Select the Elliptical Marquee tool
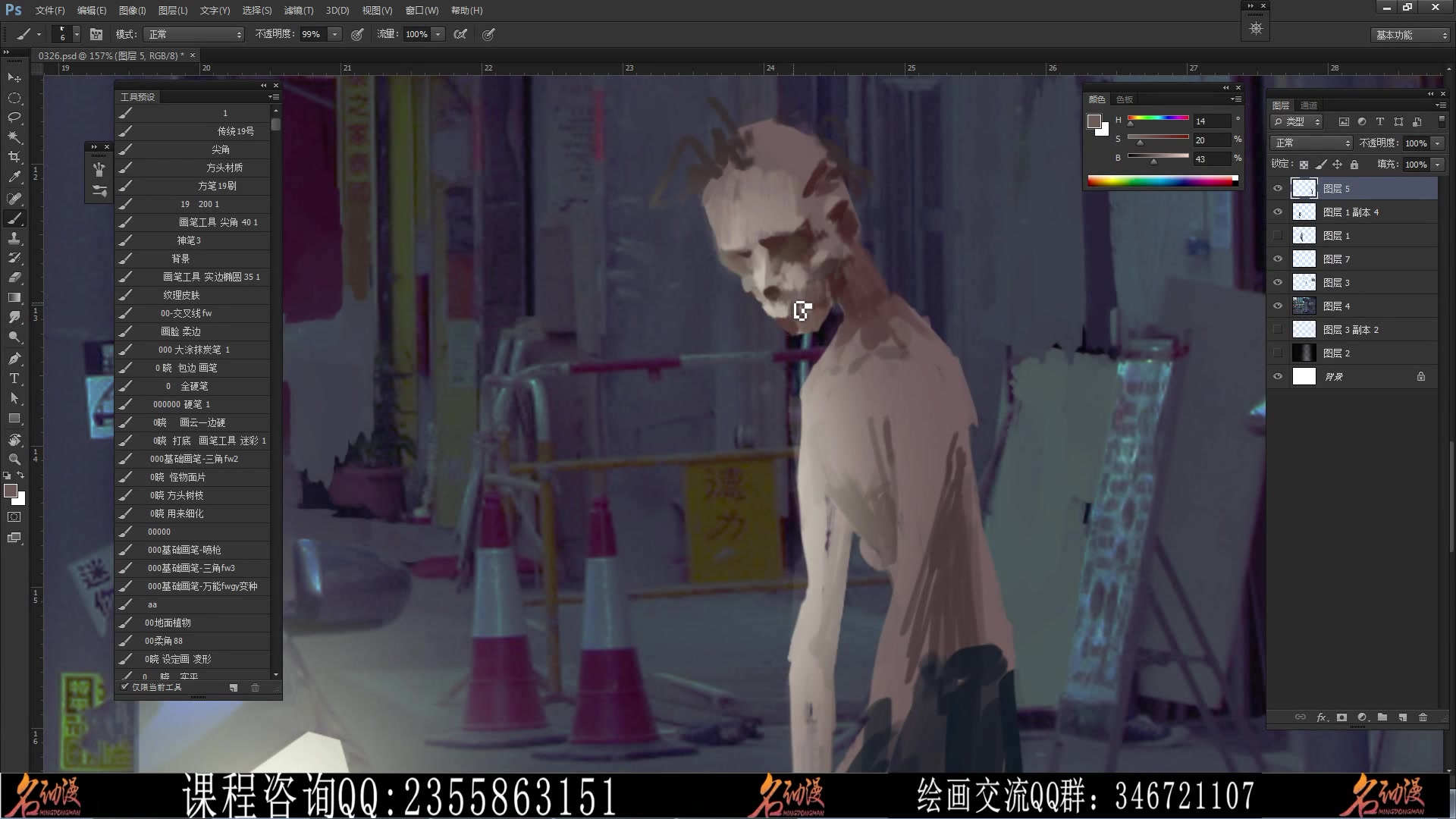This screenshot has height=819, width=1456. coord(14,98)
